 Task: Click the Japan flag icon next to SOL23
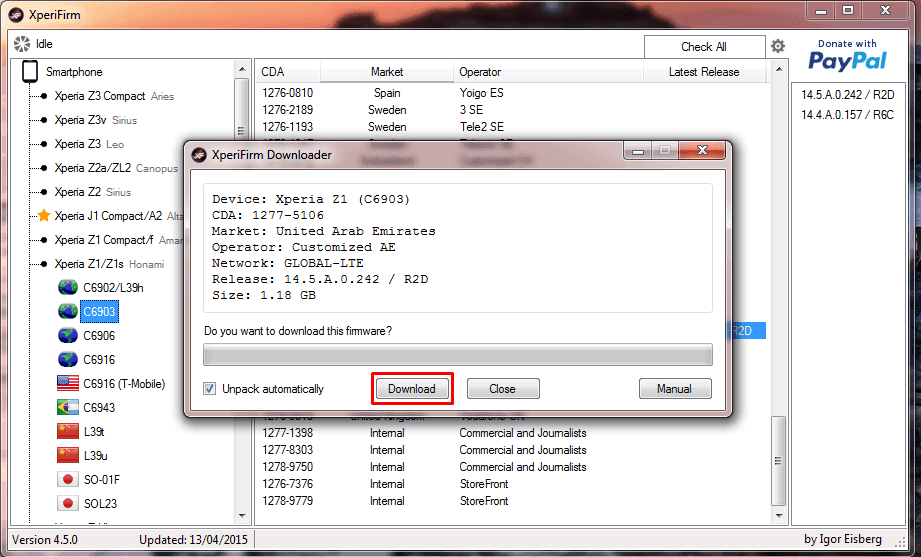[x=68, y=504]
